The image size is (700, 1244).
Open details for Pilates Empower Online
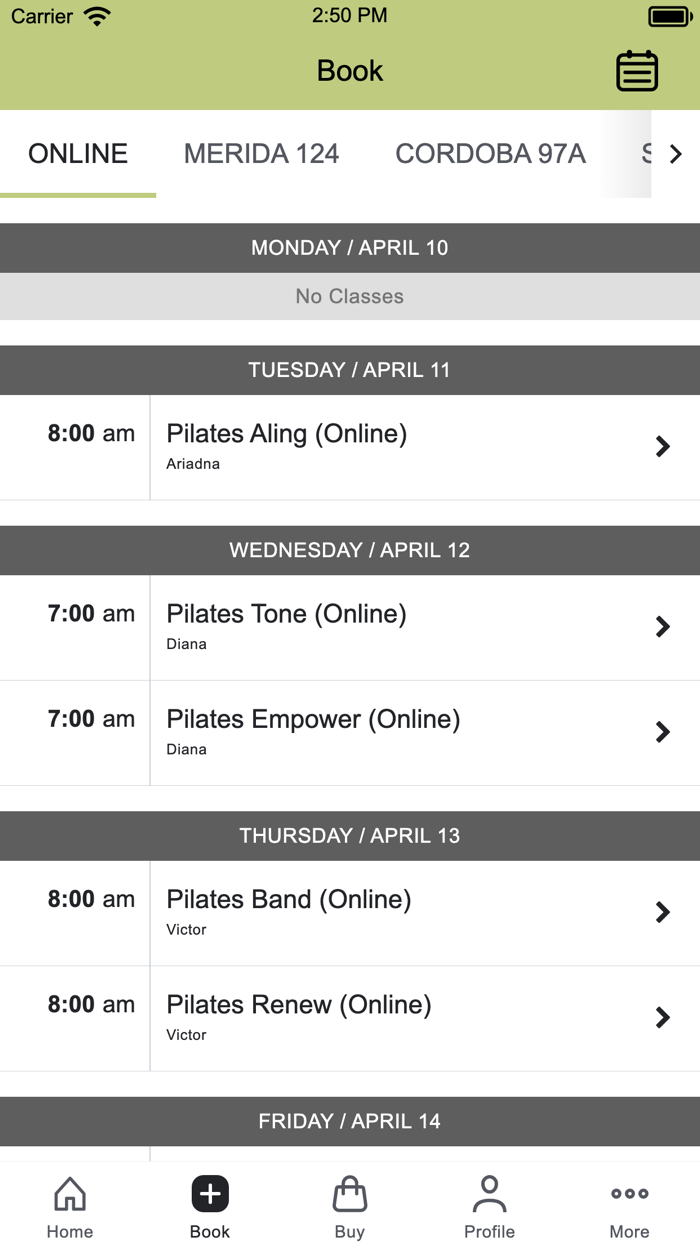click(350, 731)
